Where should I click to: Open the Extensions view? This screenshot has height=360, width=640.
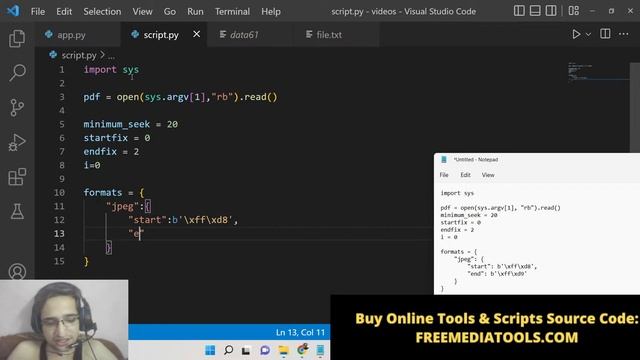click(x=17, y=177)
